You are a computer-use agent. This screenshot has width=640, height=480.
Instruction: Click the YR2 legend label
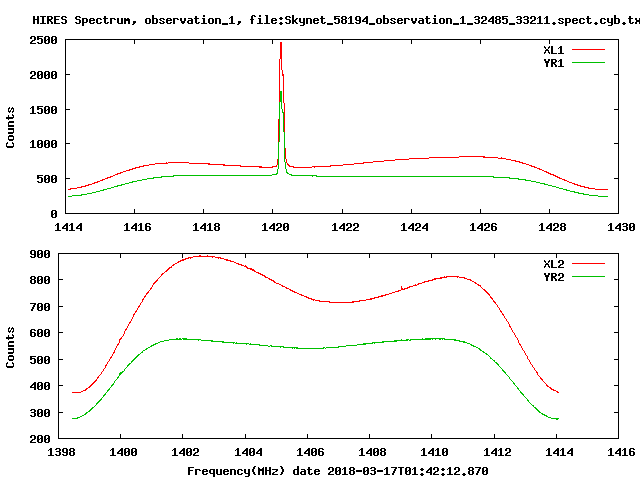tap(553, 277)
